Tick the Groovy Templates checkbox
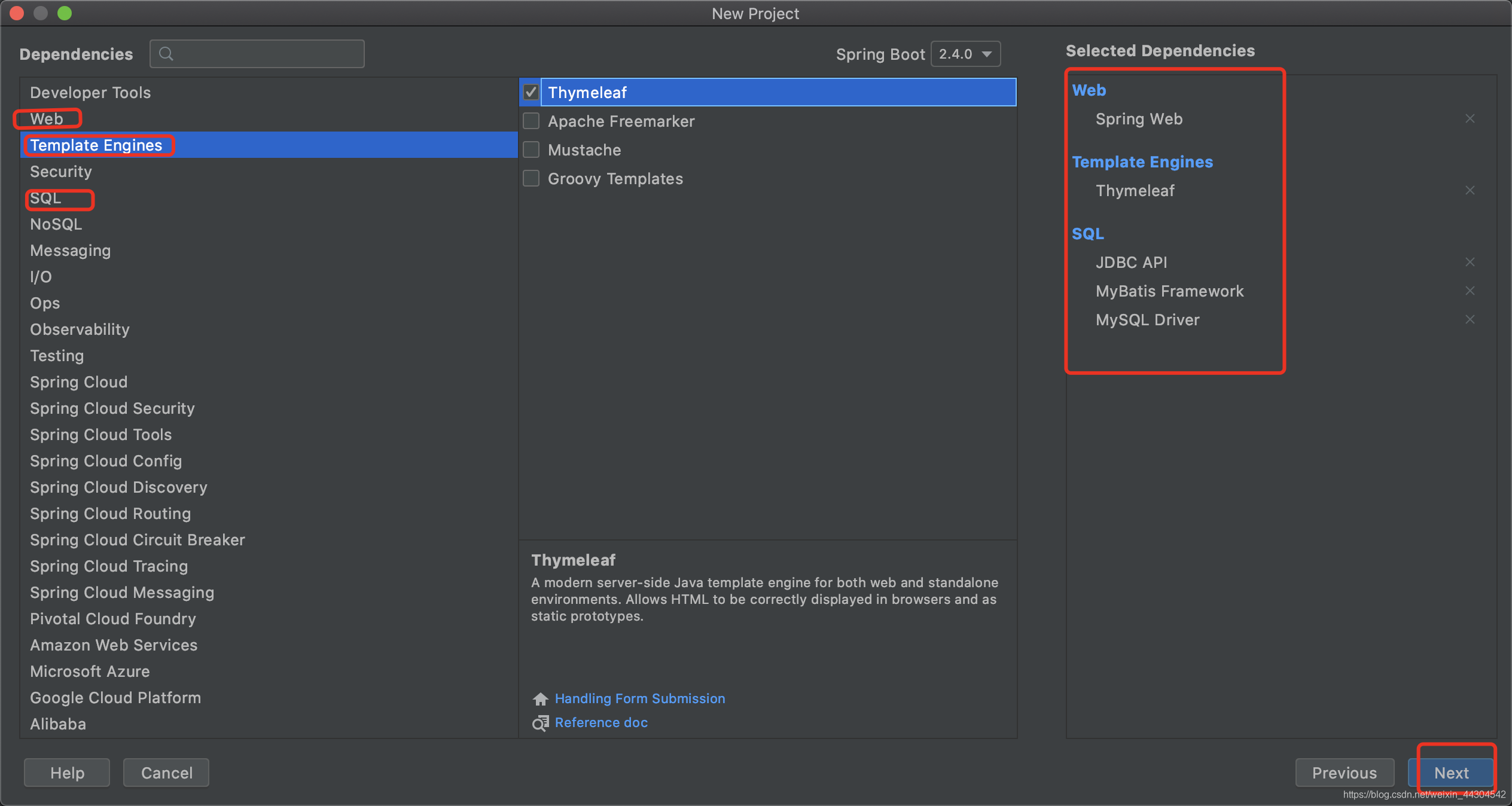The width and height of the screenshot is (1512, 806). click(x=531, y=178)
